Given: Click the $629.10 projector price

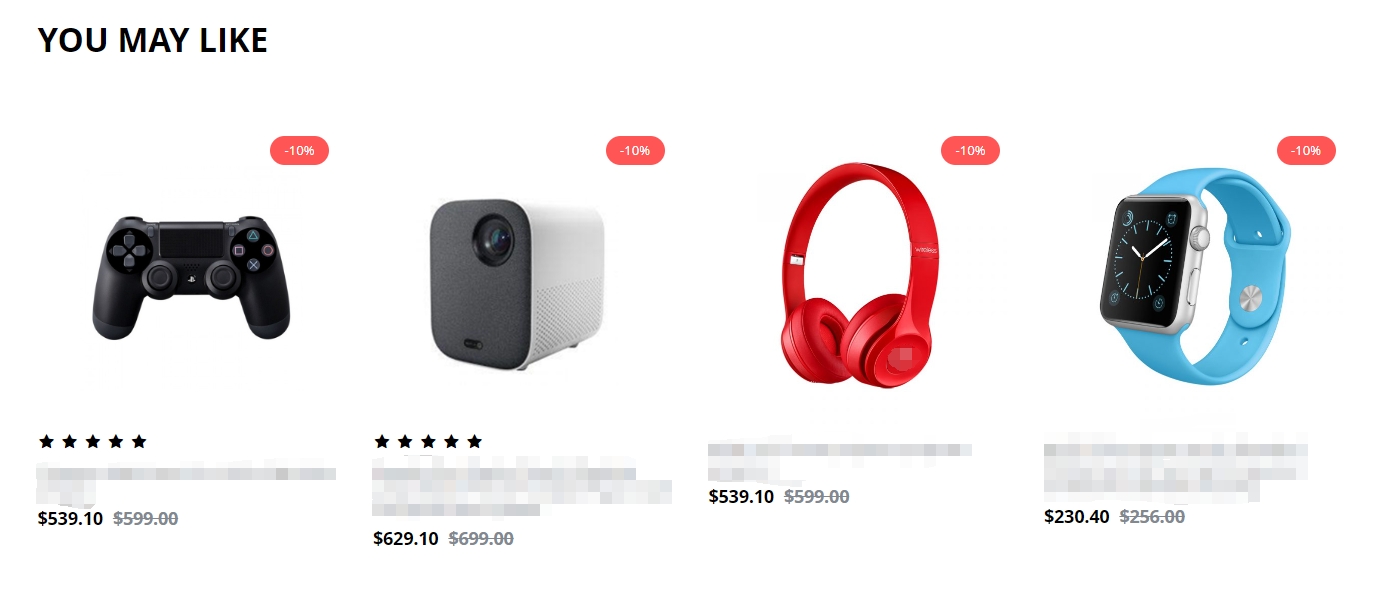Looking at the screenshot, I should tap(406, 539).
